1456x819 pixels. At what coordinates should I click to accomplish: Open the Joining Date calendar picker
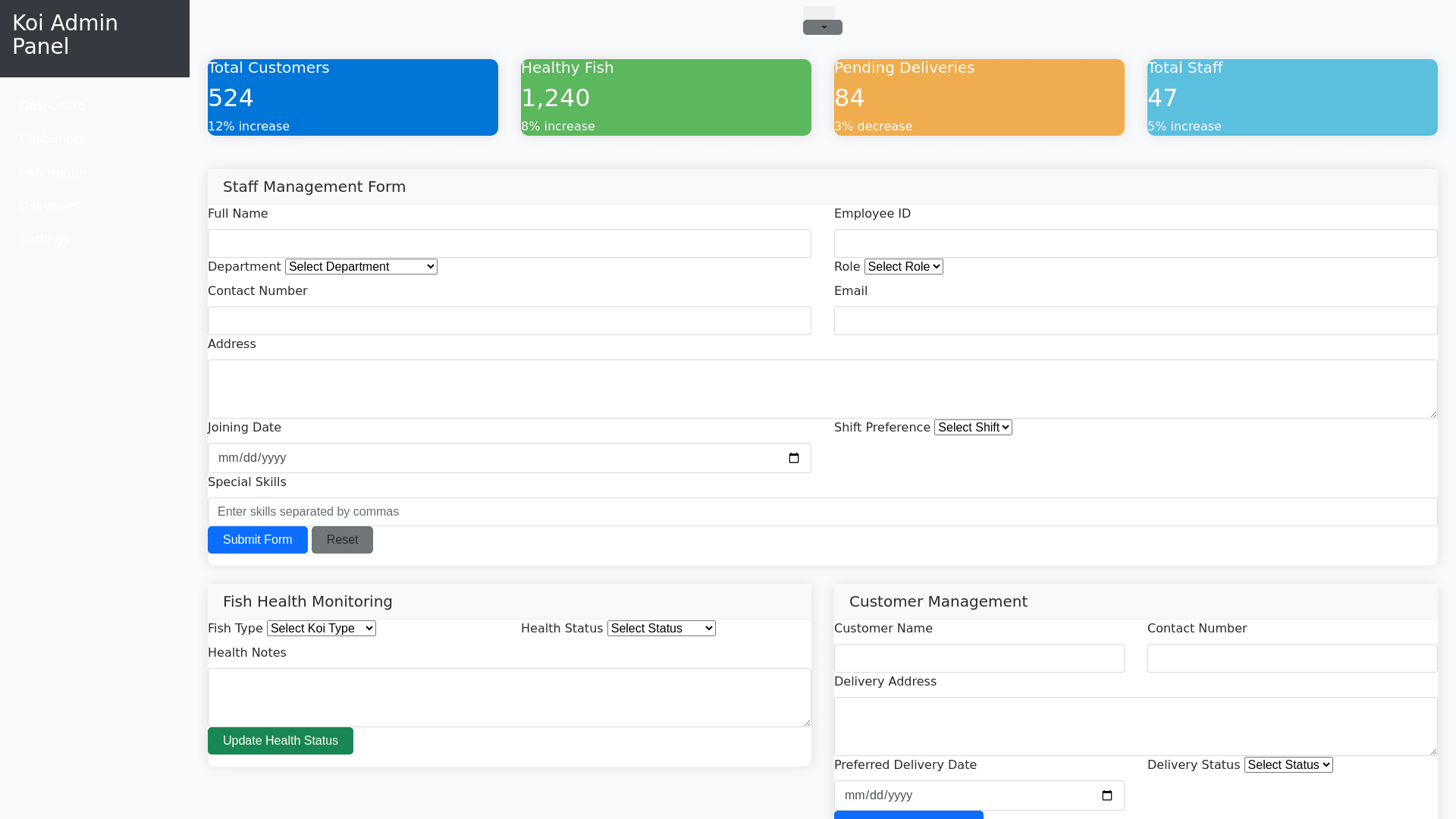tap(794, 458)
